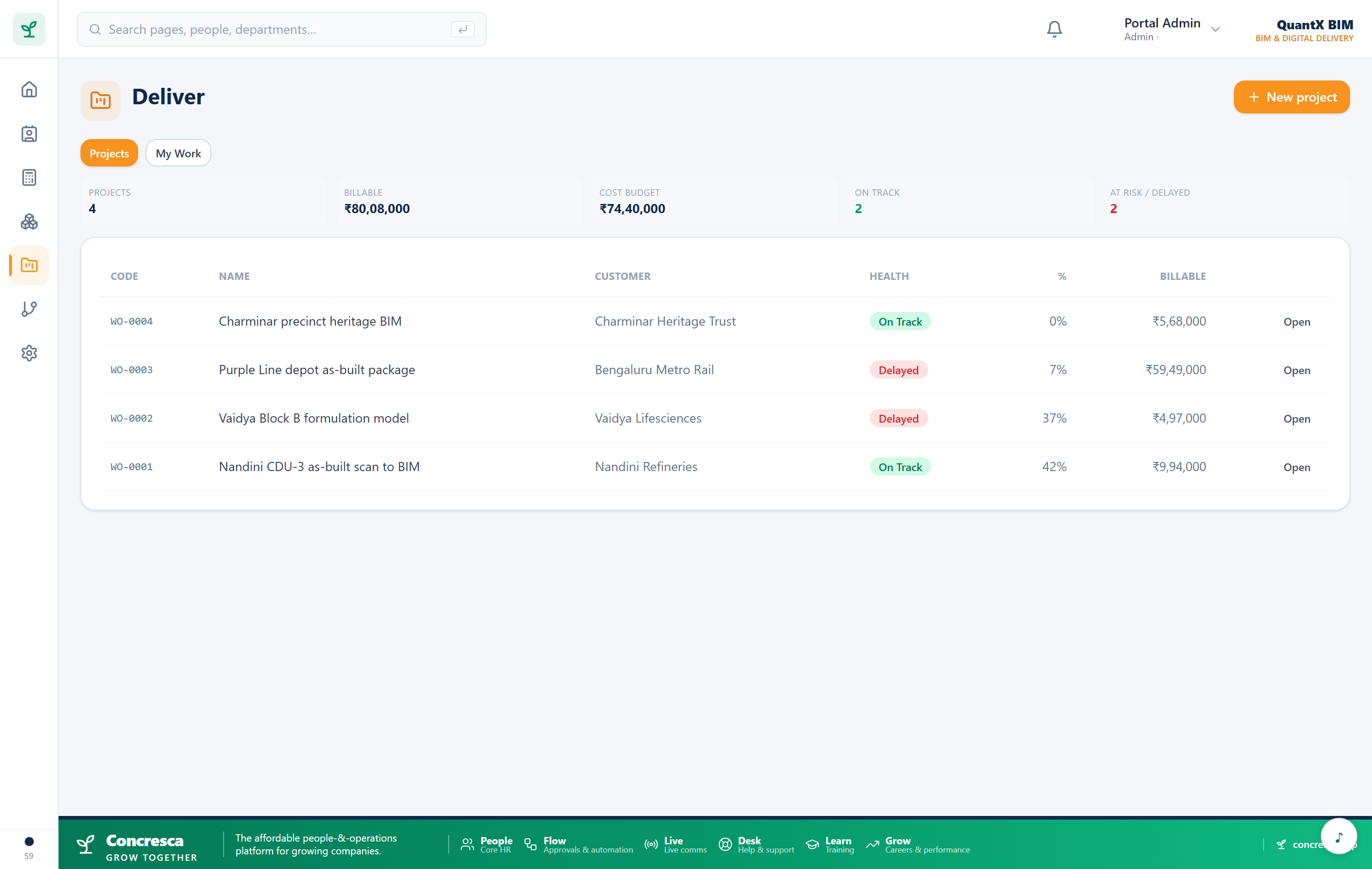The width and height of the screenshot is (1372, 869).
Task: Click the Delayed badge for Purple Line depot
Action: (x=898, y=370)
